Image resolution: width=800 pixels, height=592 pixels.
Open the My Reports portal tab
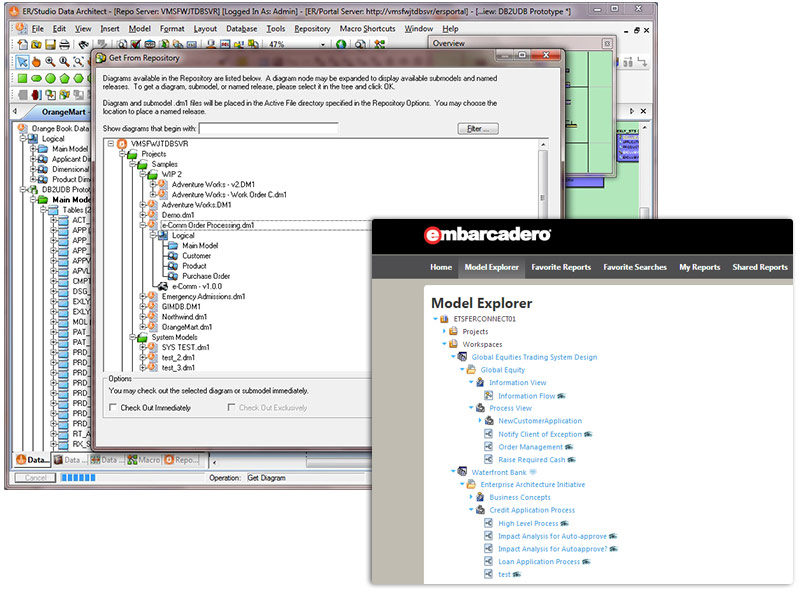tap(699, 267)
